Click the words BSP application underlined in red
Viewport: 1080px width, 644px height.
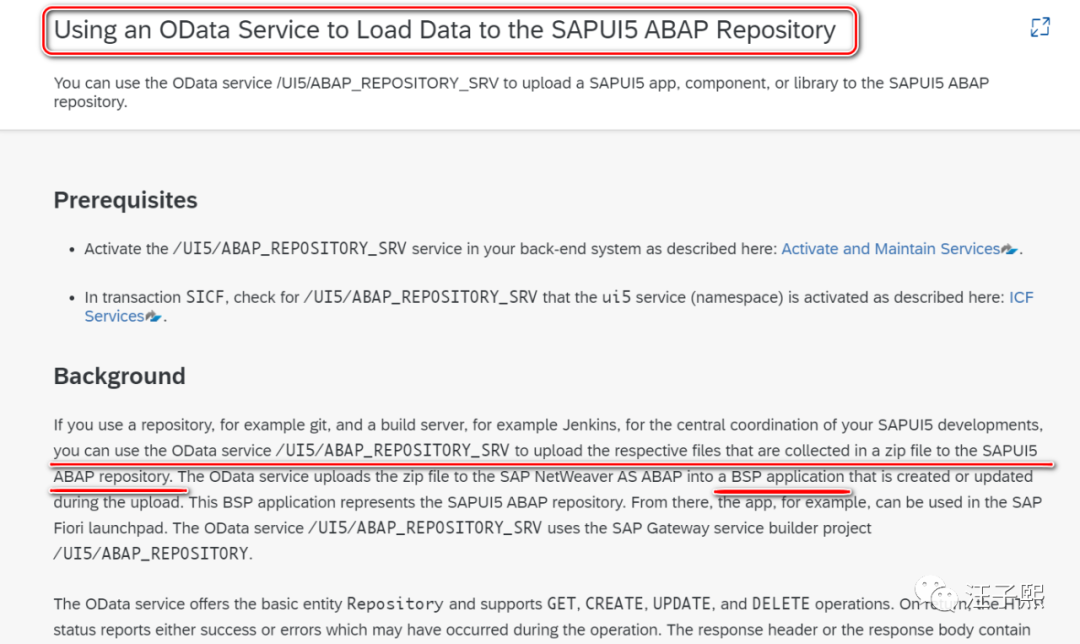(x=787, y=477)
